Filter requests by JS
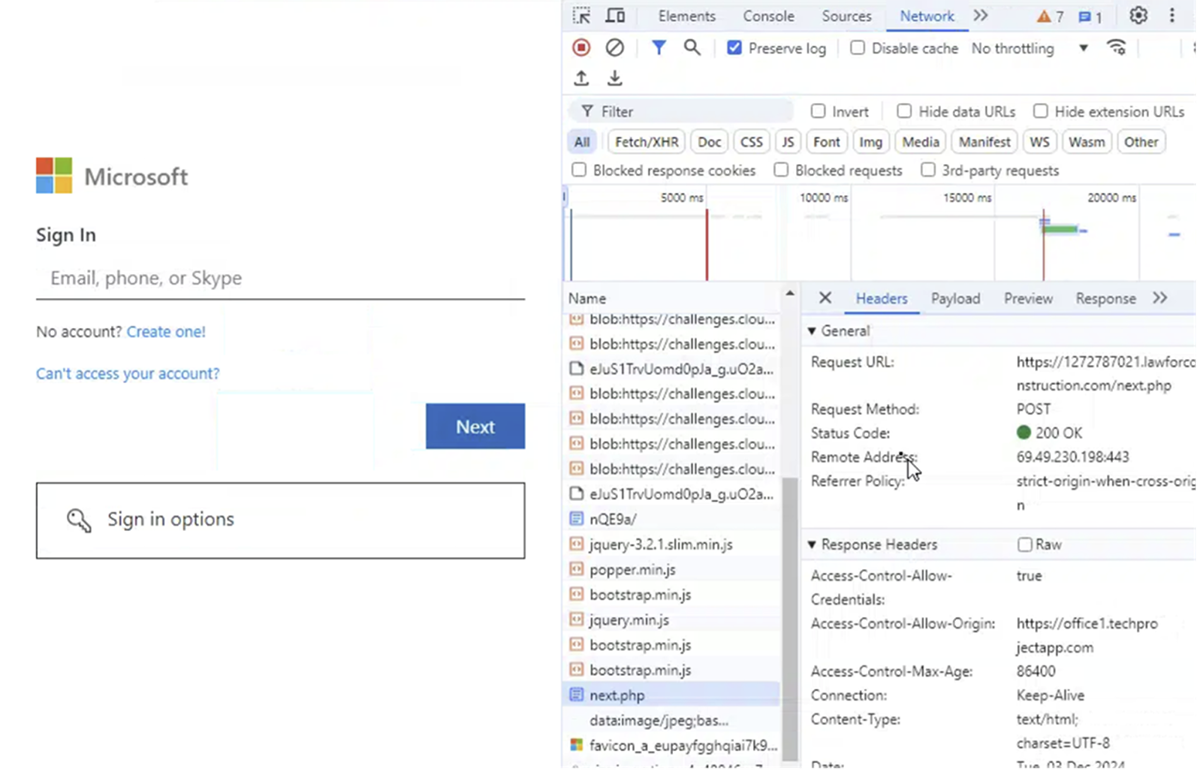Image resolution: width=1200 pixels, height=772 pixels. point(788,142)
